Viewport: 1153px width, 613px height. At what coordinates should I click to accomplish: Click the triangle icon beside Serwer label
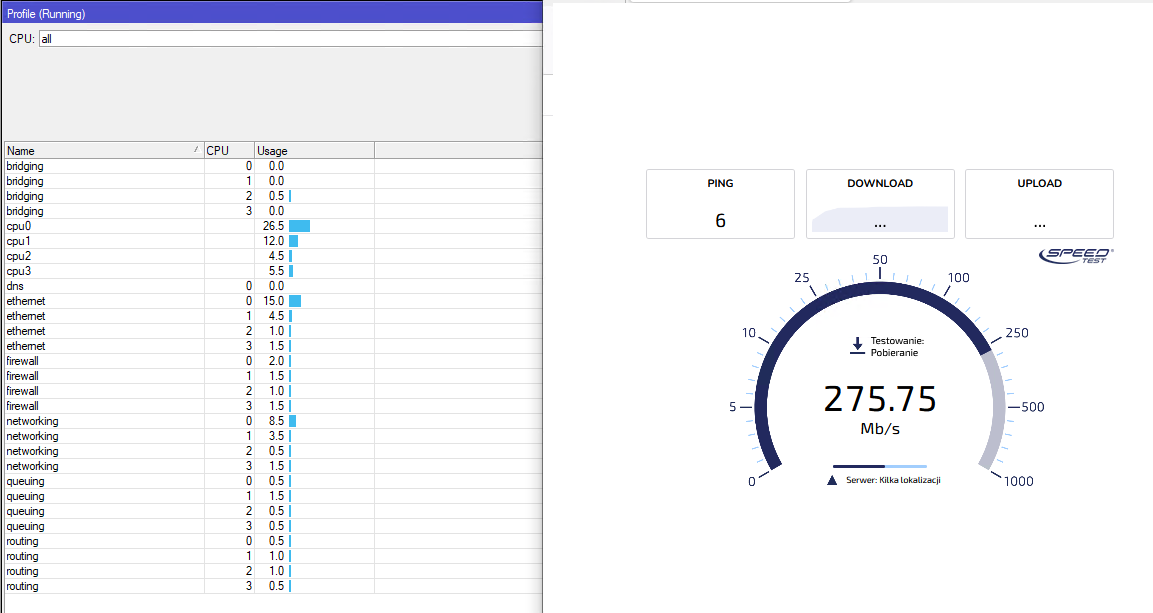832,481
